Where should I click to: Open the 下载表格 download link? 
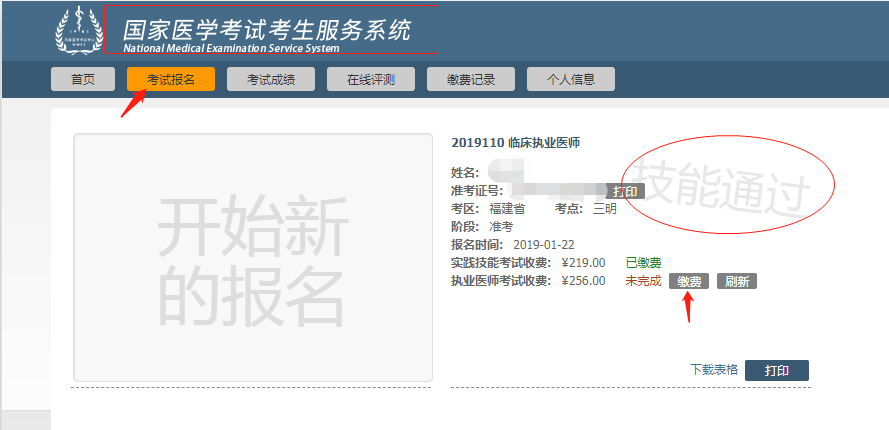(714, 370)
